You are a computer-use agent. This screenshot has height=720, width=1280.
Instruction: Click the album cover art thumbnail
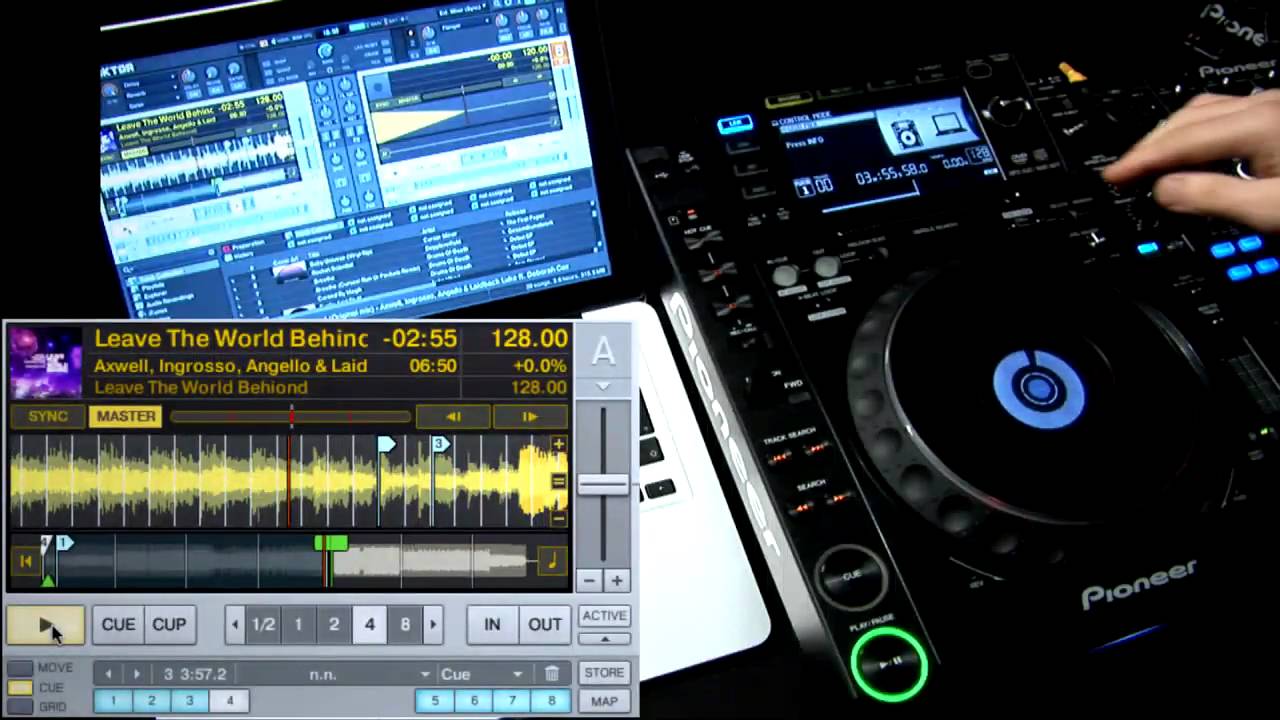click(45, 363)
